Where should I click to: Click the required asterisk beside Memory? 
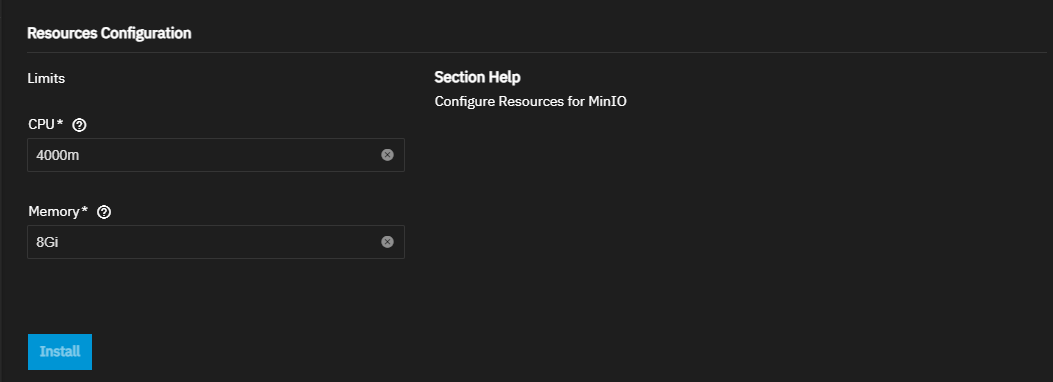coord(85,211)
